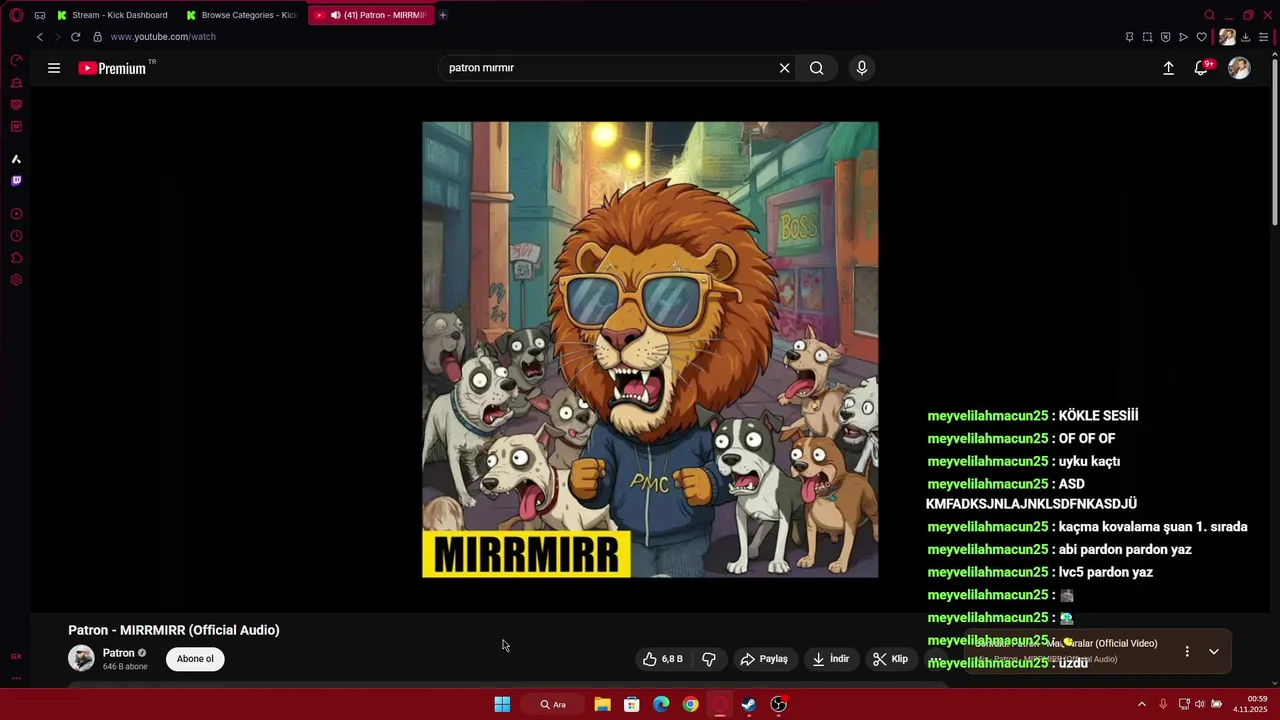Start voice search with microphone button
Image resolution: width=1280 pixels, height=720 pixels.
pos(862,68)
